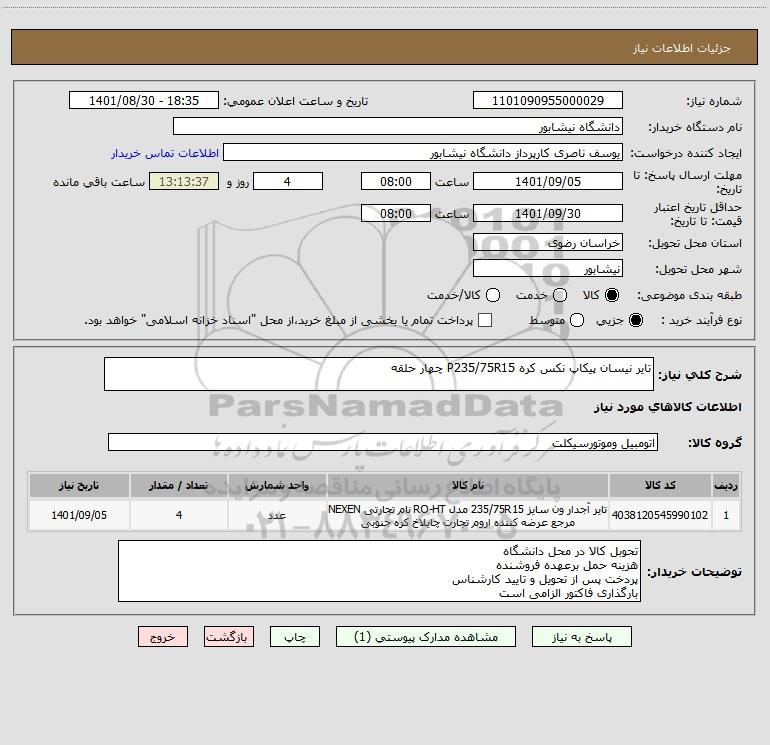Screen dimensions: 770x745
Task: Click the price validity date 1401/09/30 field
Action: click(548, 214)
